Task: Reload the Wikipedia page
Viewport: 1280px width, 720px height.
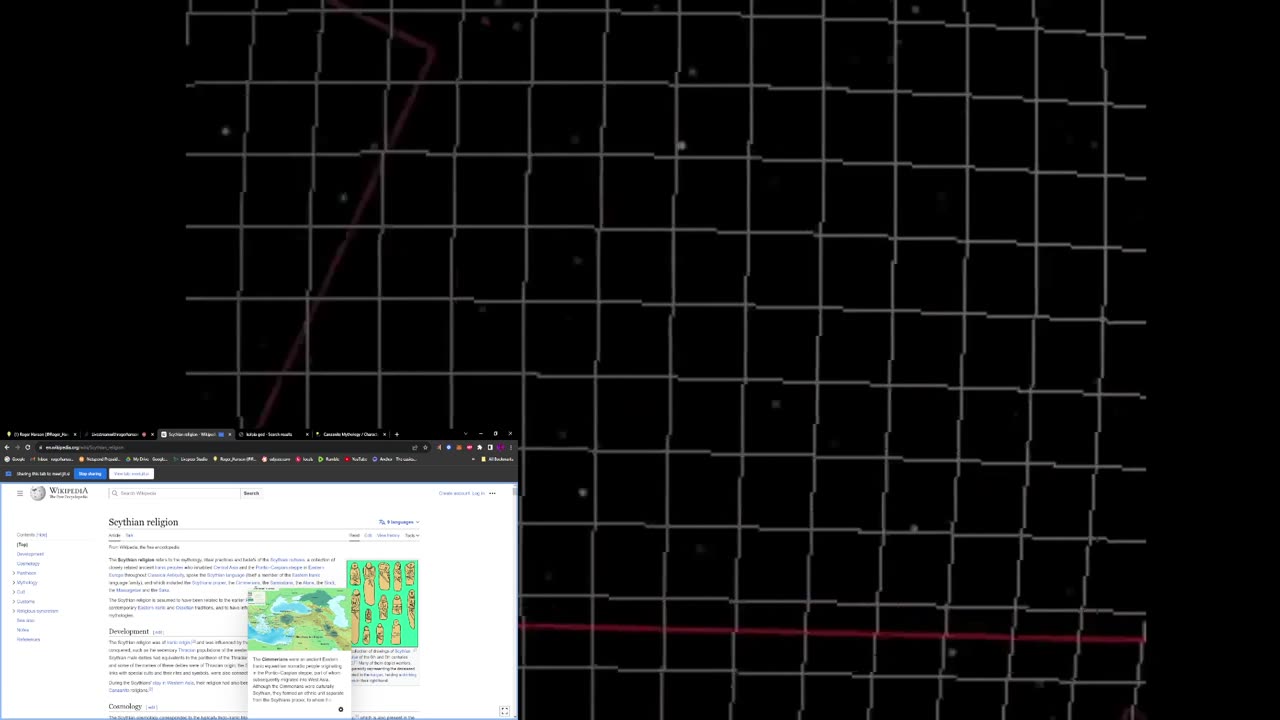Action: pyautogui.click(x=27, y=447)
